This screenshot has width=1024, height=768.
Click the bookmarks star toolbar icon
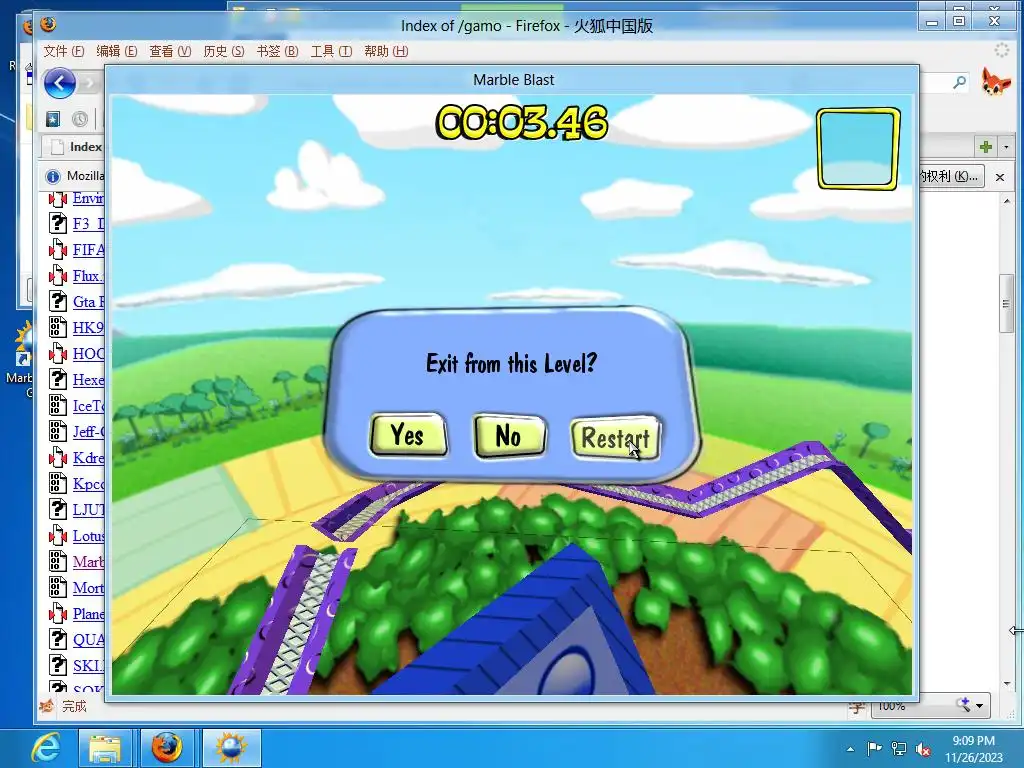(x=53, y=119)
